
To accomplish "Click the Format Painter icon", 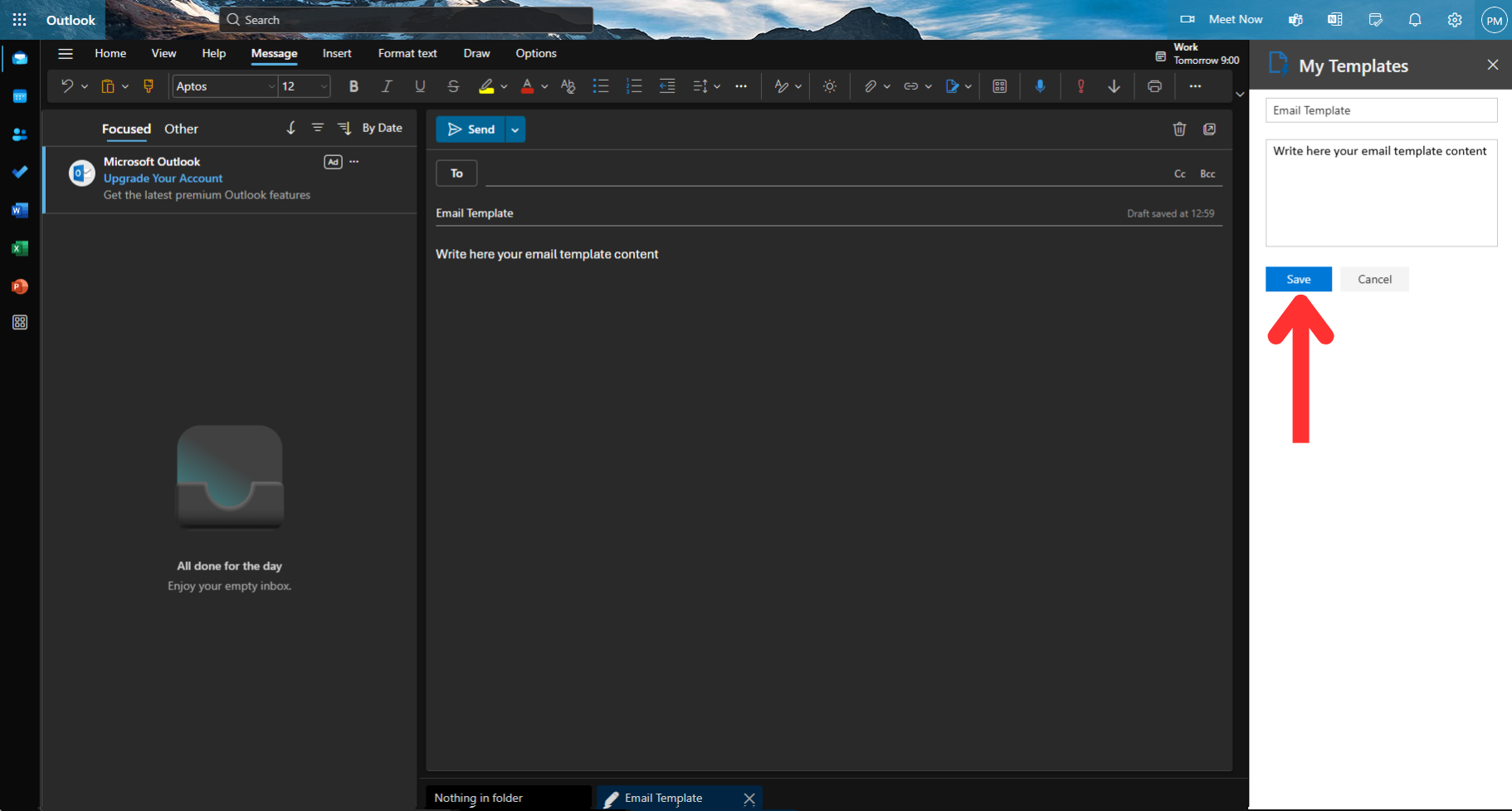I will pos(149,86).
